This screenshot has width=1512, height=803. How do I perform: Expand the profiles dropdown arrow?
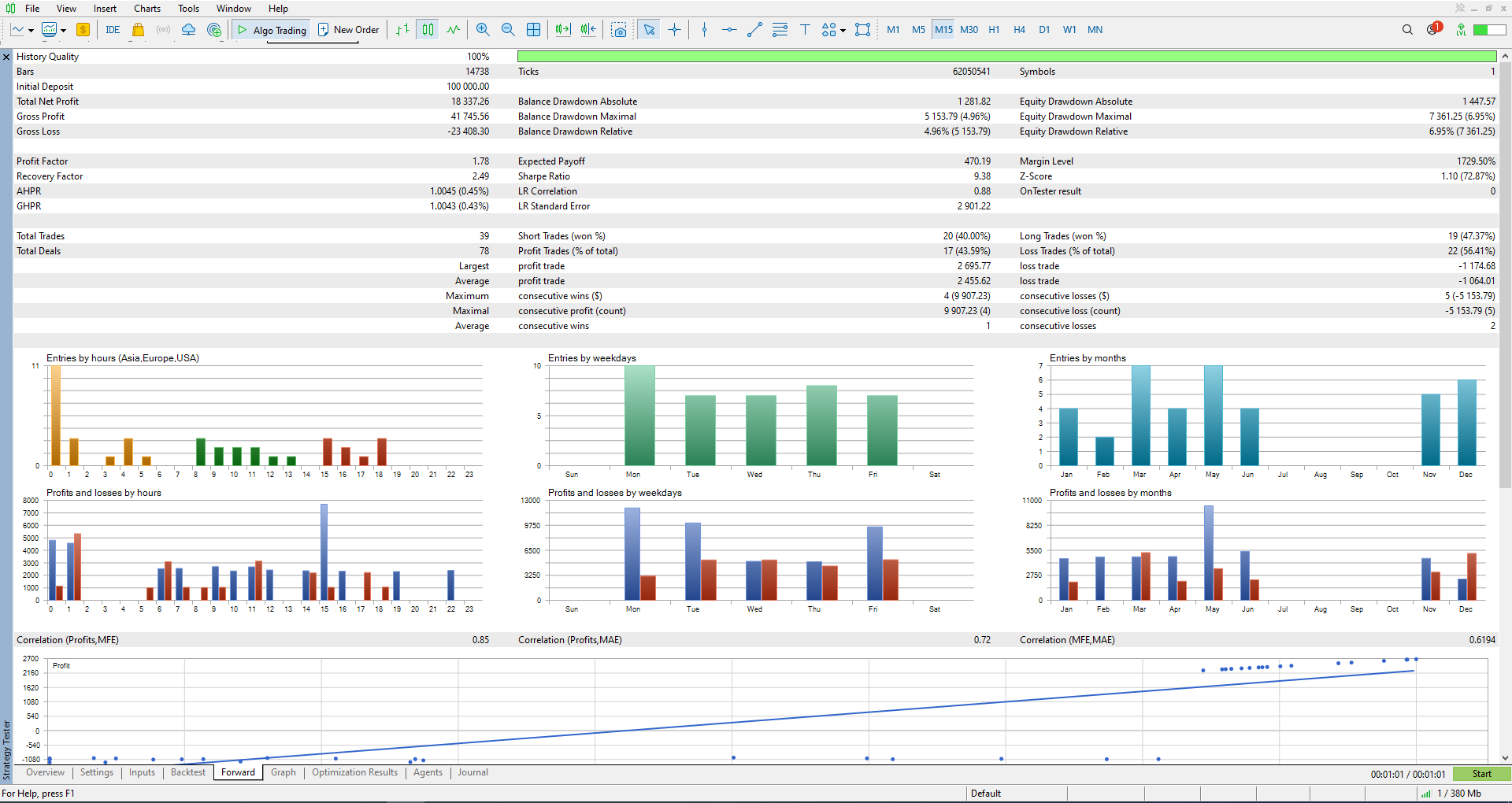(x=64, y=31)
